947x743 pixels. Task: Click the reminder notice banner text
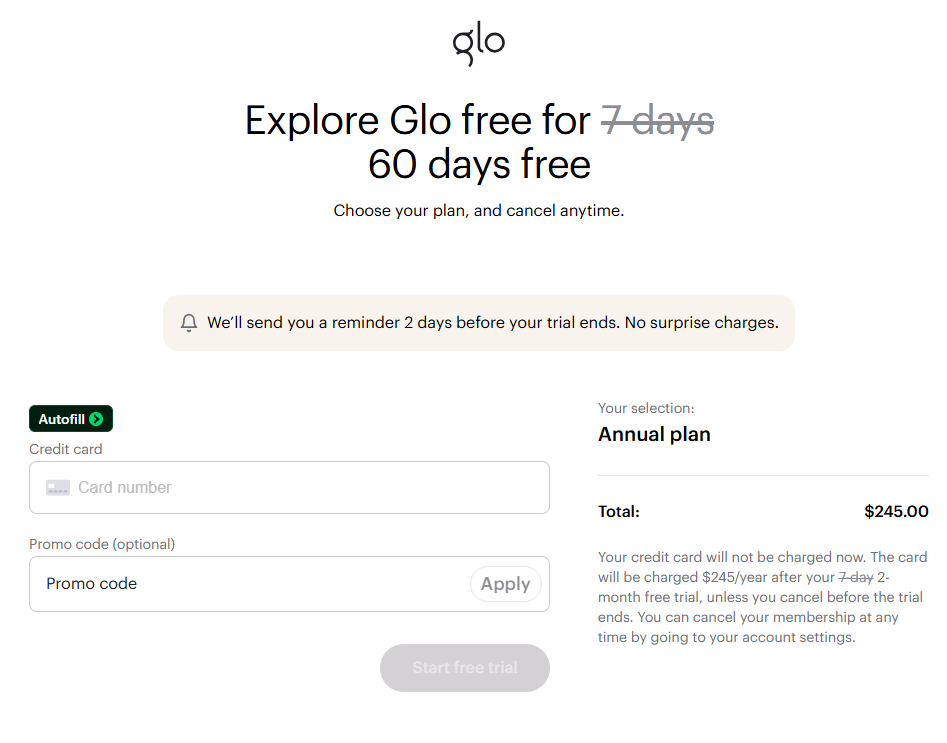click(493, 323)
